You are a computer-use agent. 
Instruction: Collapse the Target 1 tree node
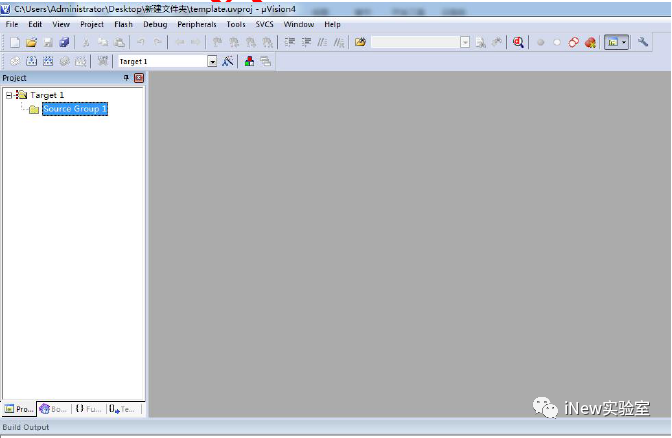pos(9,95)
